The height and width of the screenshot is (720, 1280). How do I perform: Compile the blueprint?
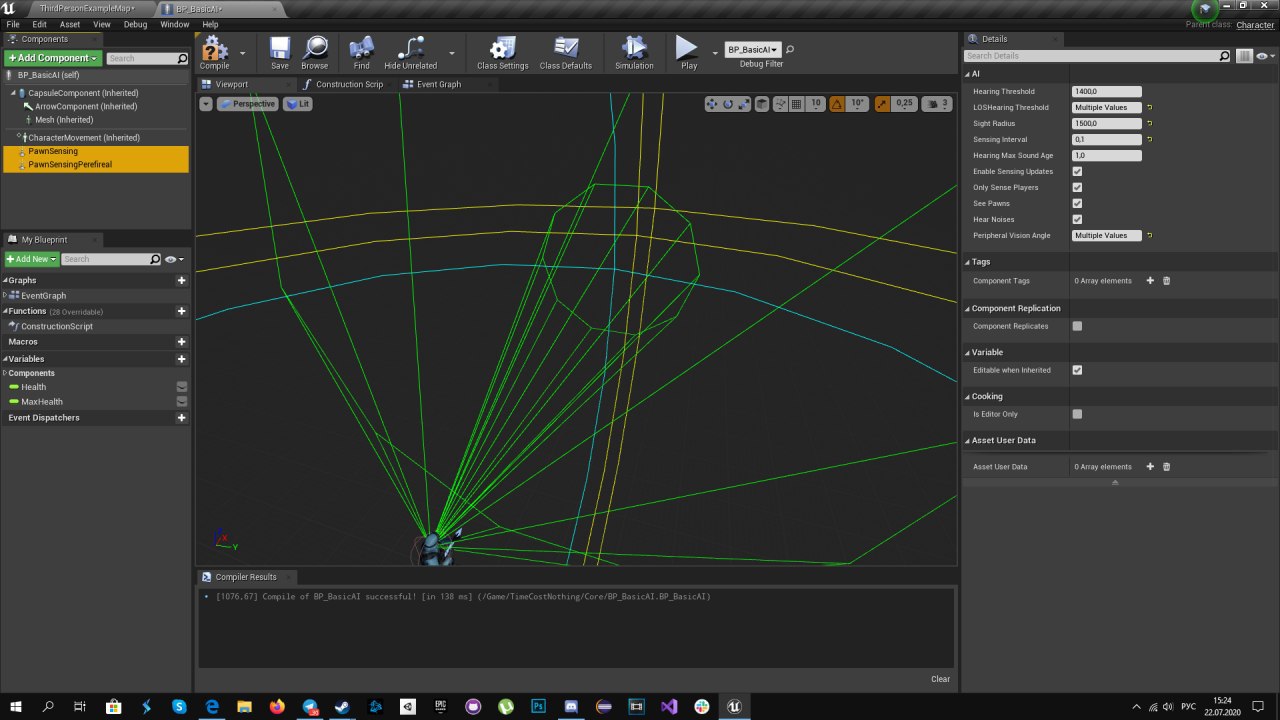(x=214, y=53)
